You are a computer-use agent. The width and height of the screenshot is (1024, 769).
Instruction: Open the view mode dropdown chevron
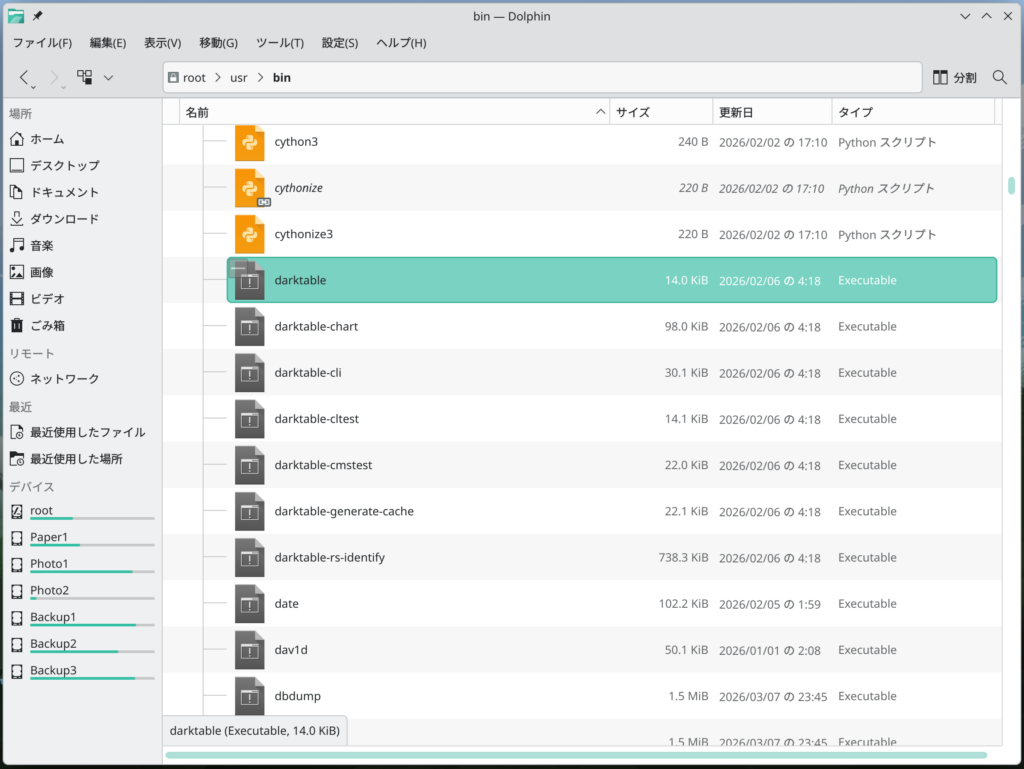[108, 77]
